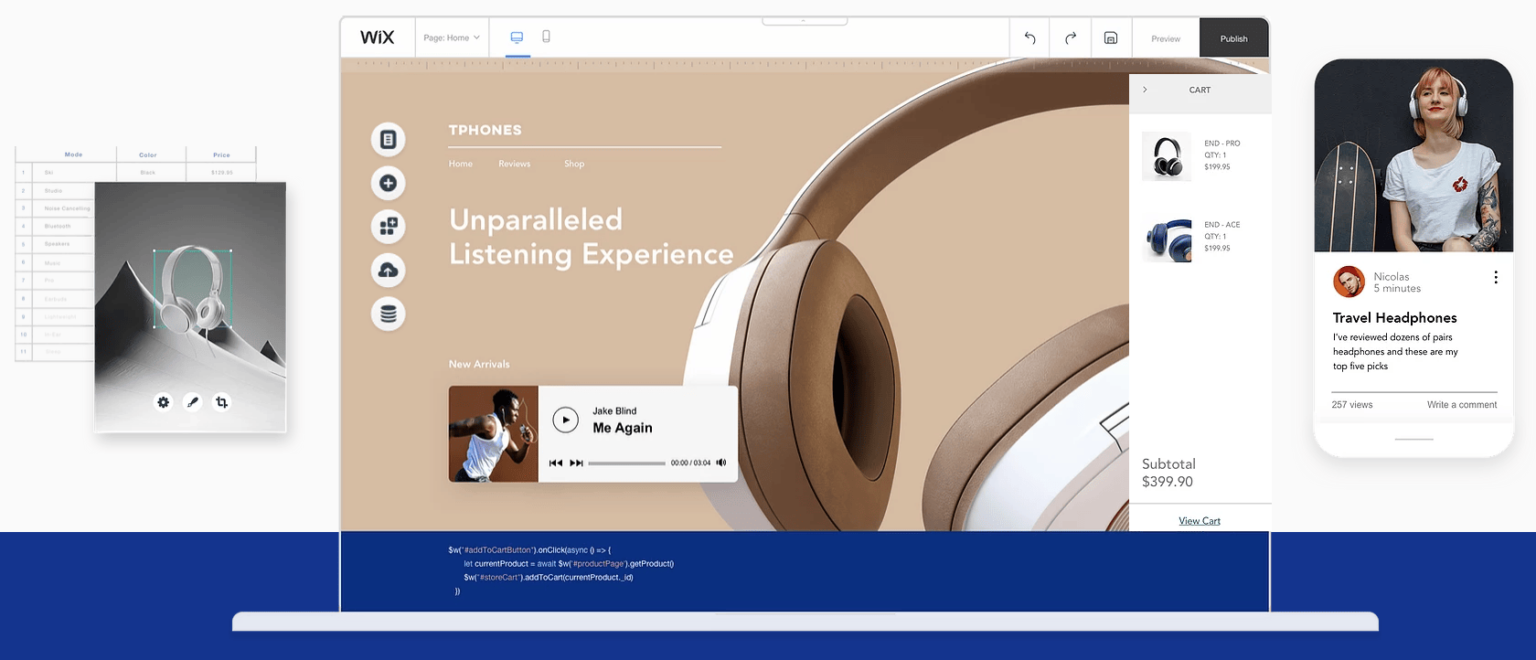1536x660 pixels.
Task: Click the Save icon in top toolbar
Action: (1110, 38)
